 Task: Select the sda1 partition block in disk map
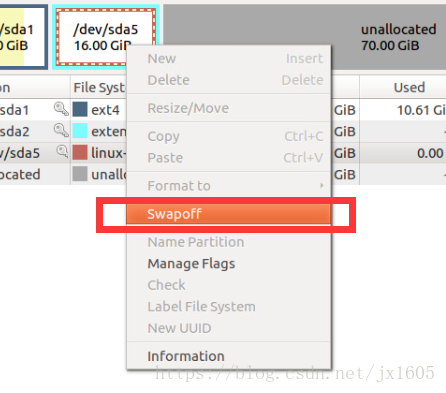[x=23, y=37]
